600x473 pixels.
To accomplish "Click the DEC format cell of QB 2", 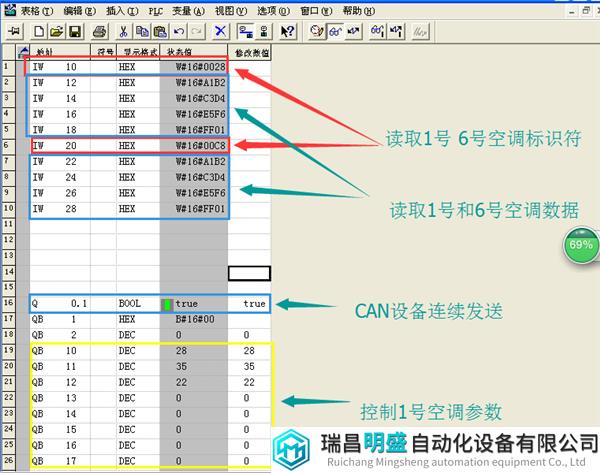I will [x=138, y=335].
